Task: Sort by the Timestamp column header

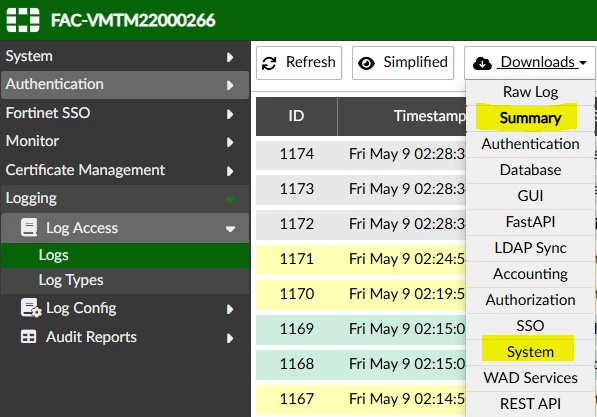Action: pos(402,116)
